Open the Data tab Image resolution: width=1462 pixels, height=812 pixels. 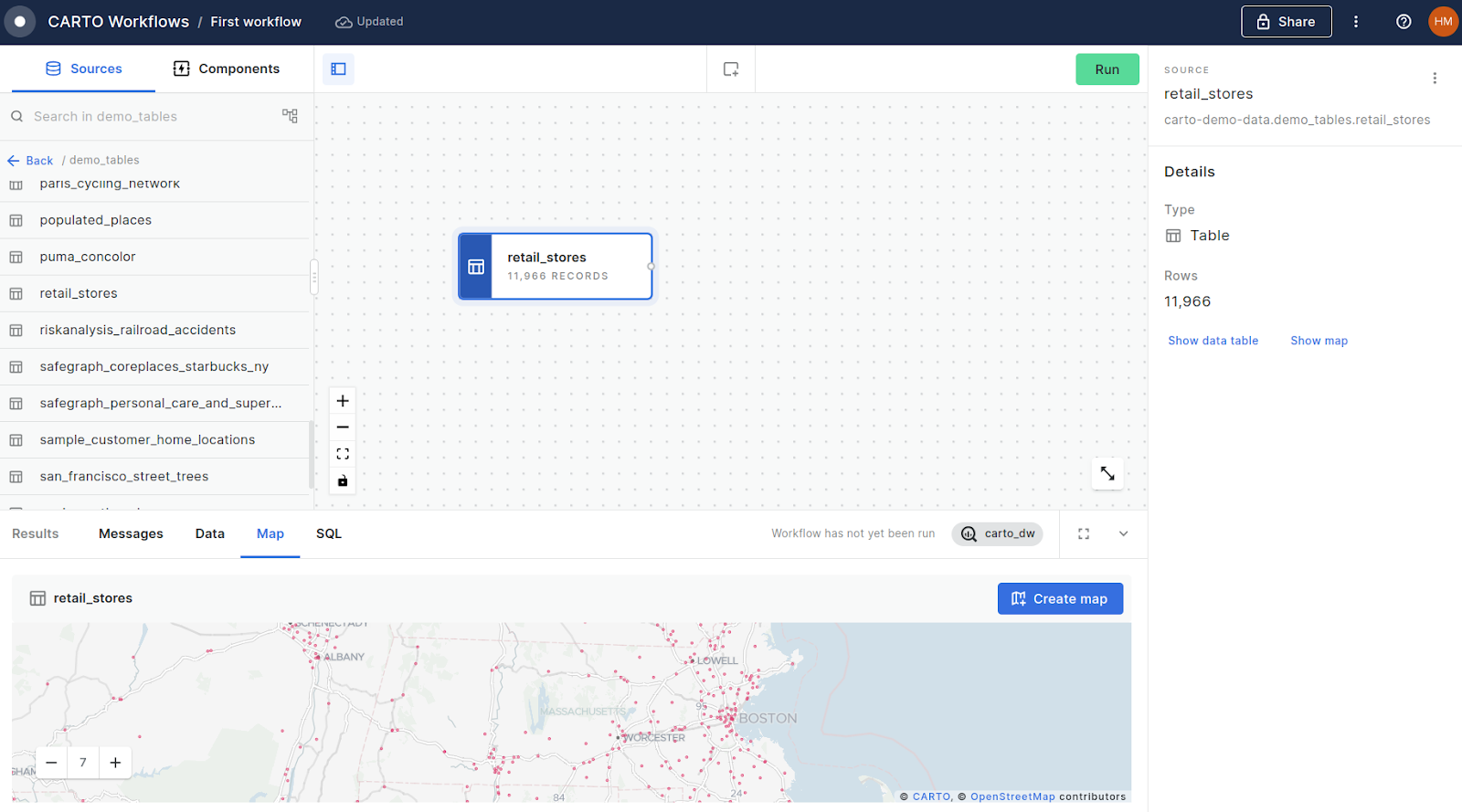[x=210, y=534]
